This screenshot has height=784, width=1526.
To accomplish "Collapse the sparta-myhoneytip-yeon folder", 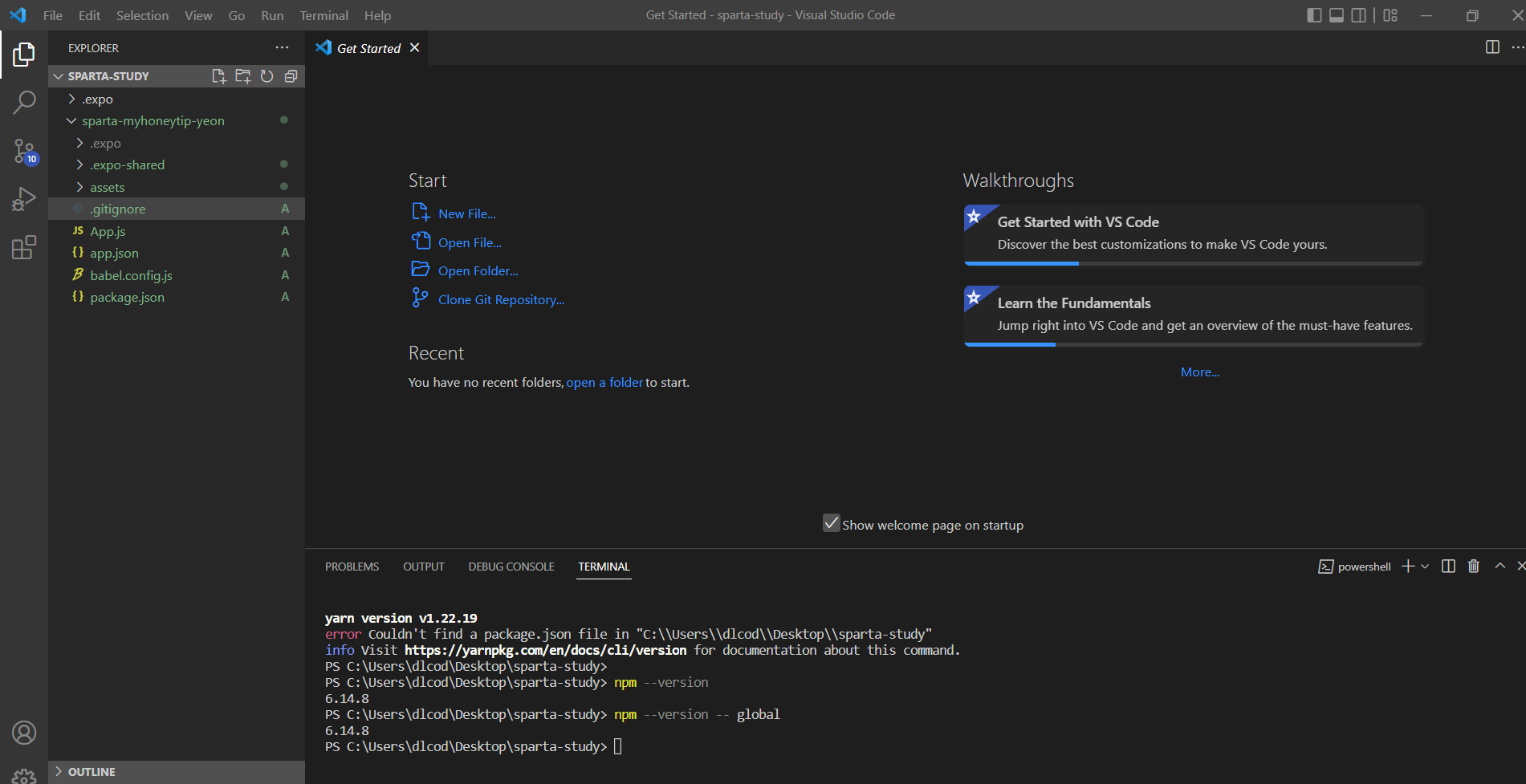I will click(72, 120).
